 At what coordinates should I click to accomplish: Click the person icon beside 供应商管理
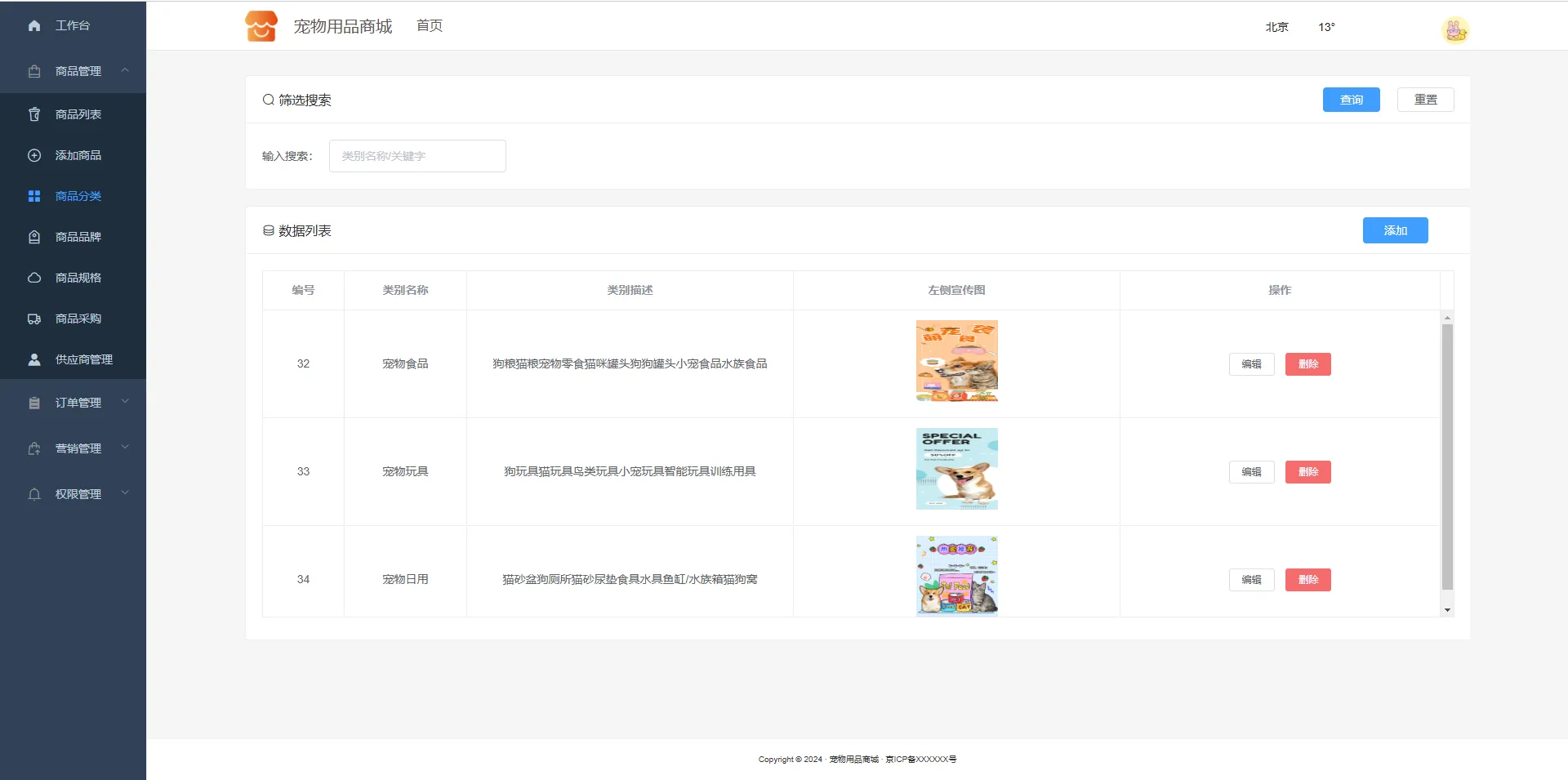34,359
